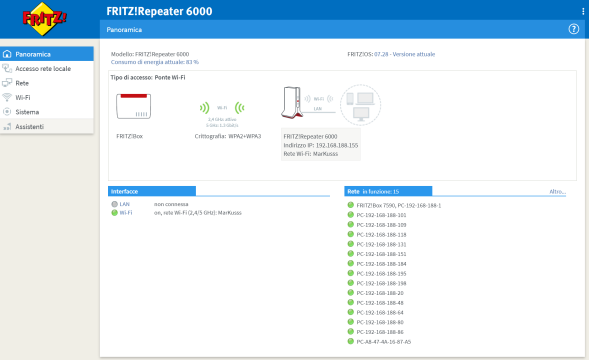Click the Rete Wi-Fi: MarKusss text
Screen dimensions: 589x360
[x=311, y=154]
